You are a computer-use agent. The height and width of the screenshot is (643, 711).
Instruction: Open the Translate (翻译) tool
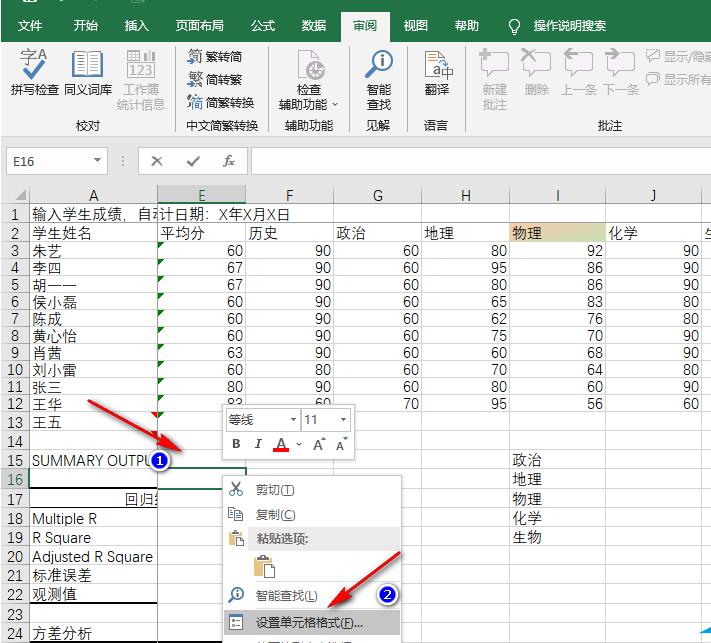438,73
